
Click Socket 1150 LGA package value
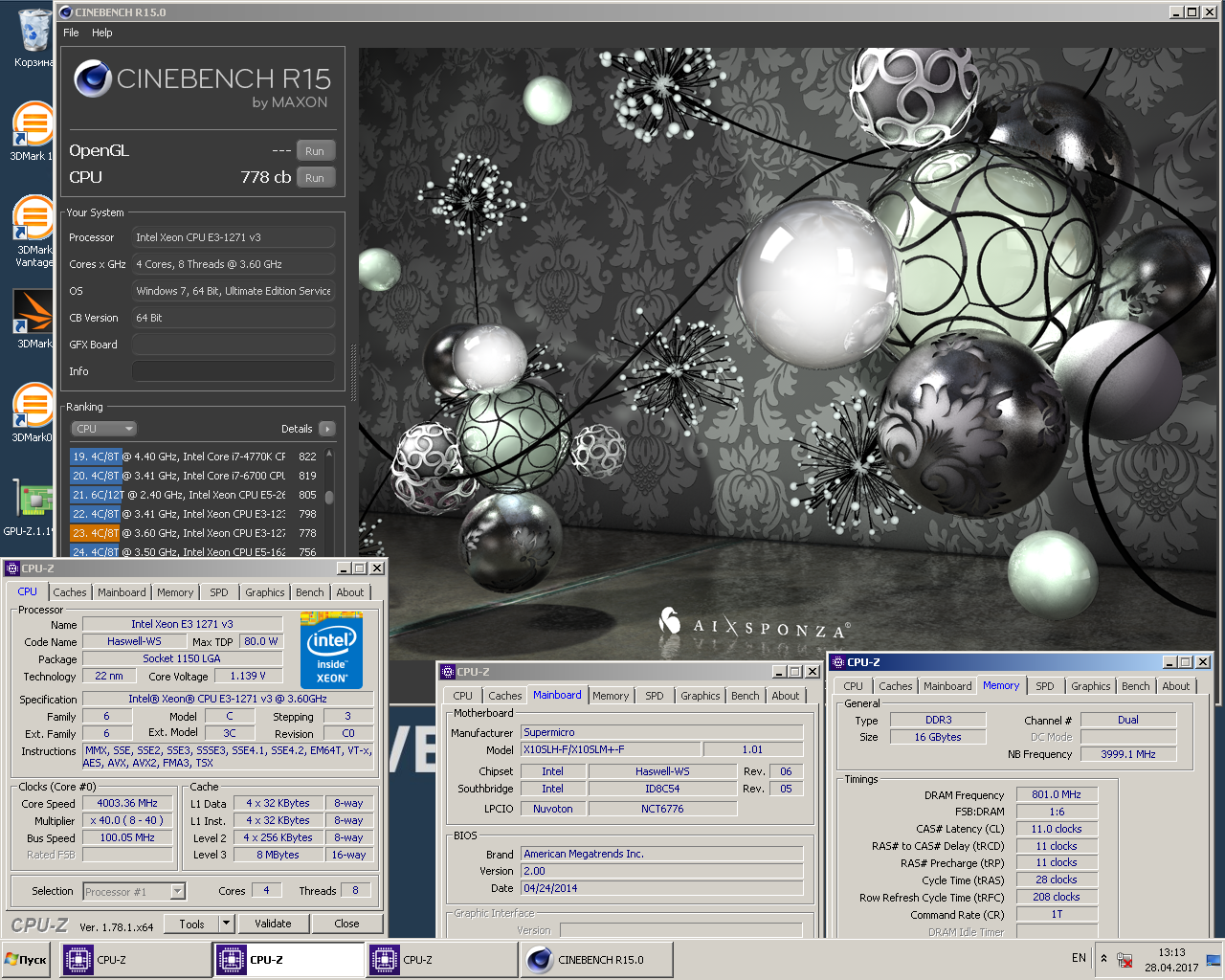point(182,658)
